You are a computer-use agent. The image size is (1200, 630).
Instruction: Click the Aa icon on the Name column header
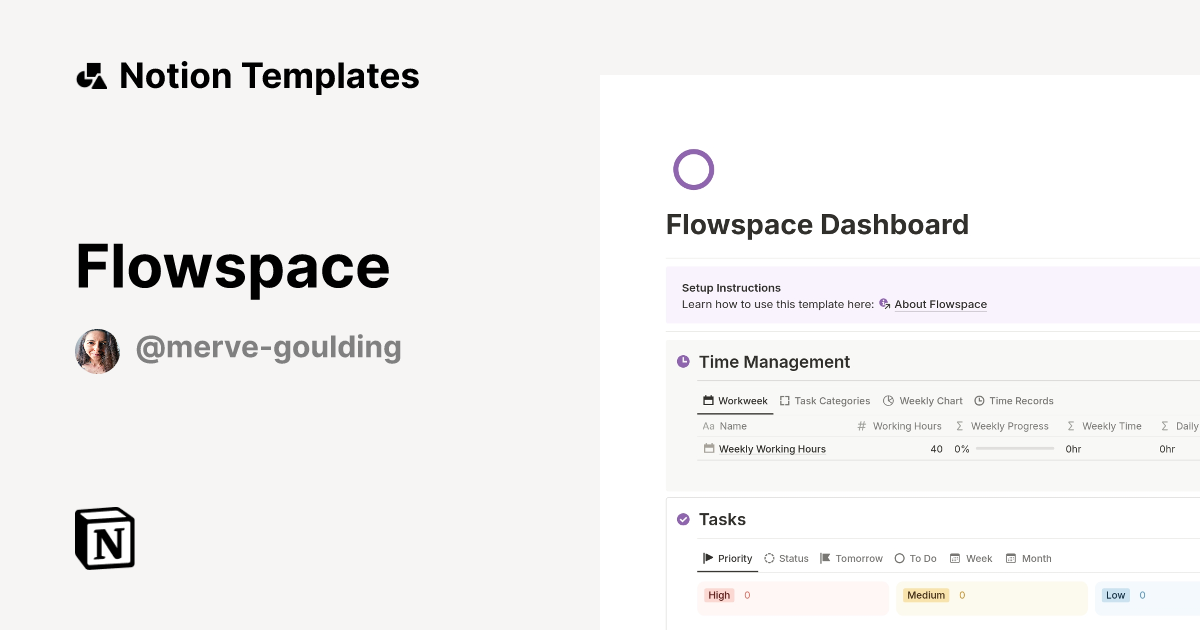[x=707, y=426]
